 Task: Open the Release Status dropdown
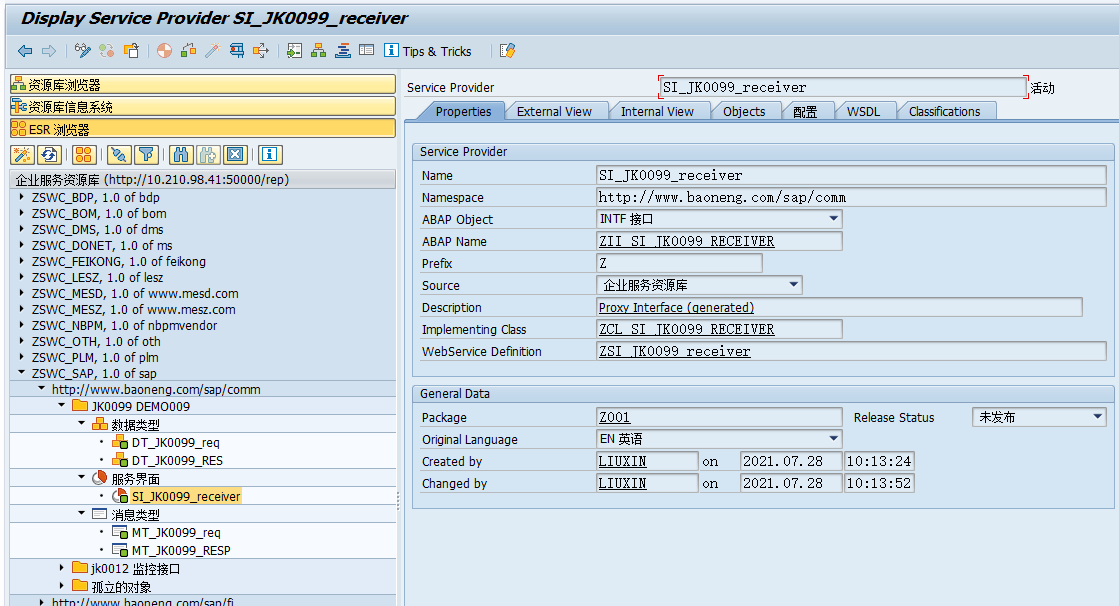tap(1095, 417)
